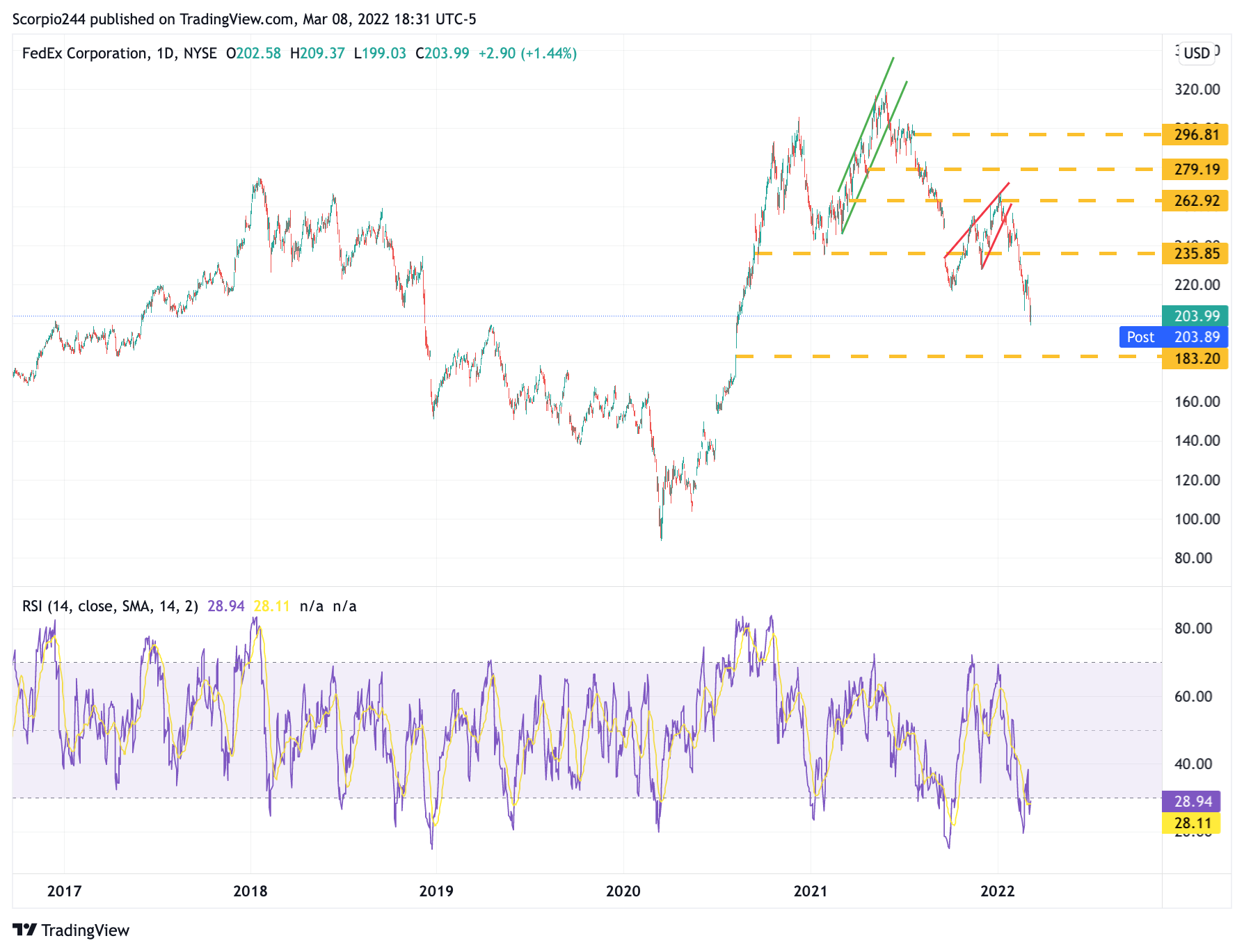This screenshot has height=952, width=1244.
Task: Click the RSI indicator legend title
Action: [x=110, y=606]
